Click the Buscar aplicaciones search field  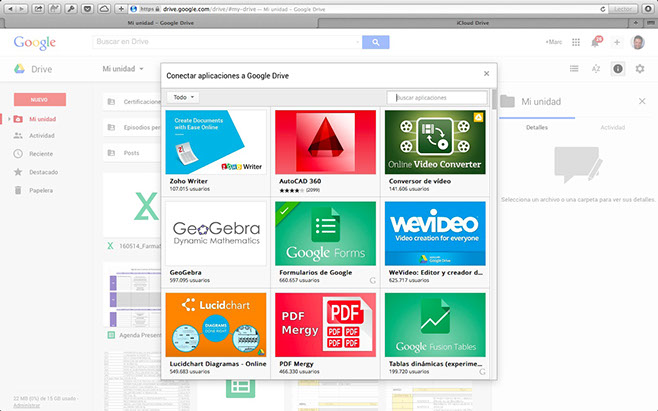point(437,97)
